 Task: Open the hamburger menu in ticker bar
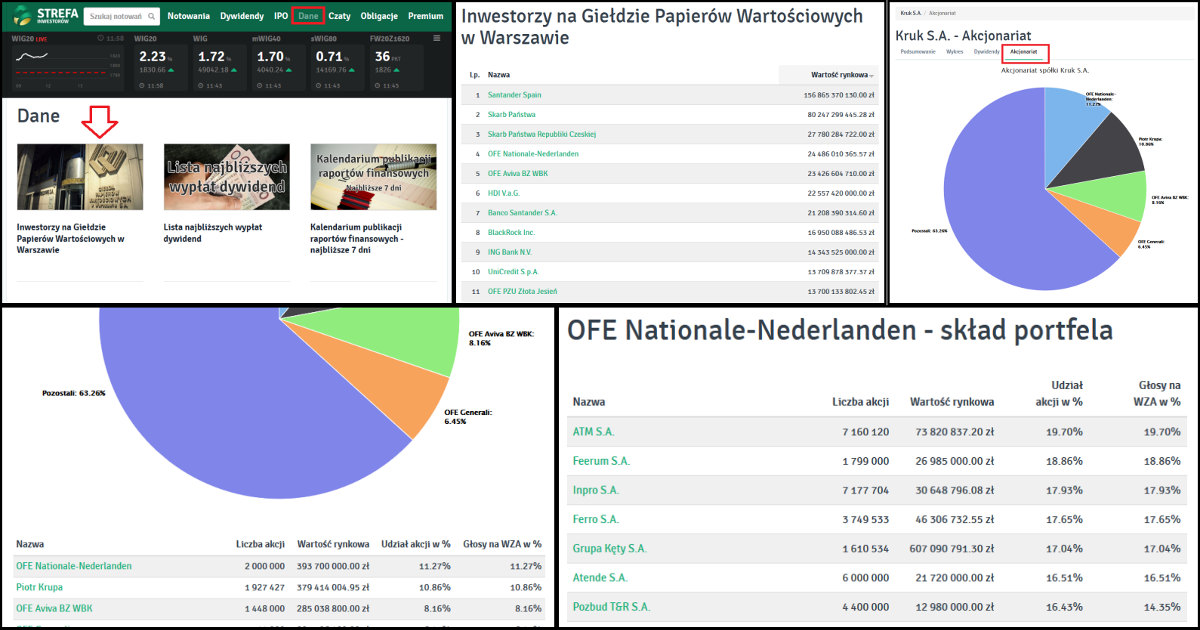click(436, 38)
